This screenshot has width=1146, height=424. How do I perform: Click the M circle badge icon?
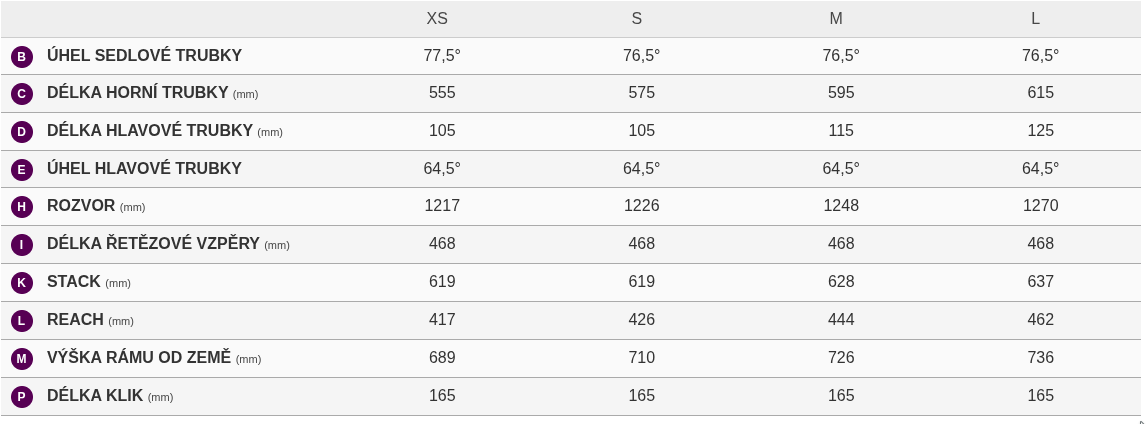22,358
